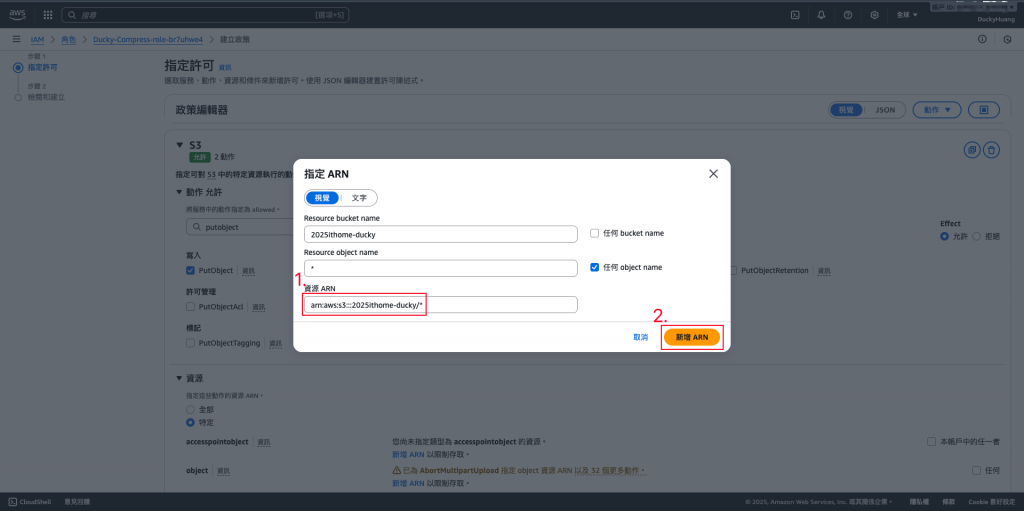Click 新增 ARN button
The image size is (1024, 511).
pos(692,337)
